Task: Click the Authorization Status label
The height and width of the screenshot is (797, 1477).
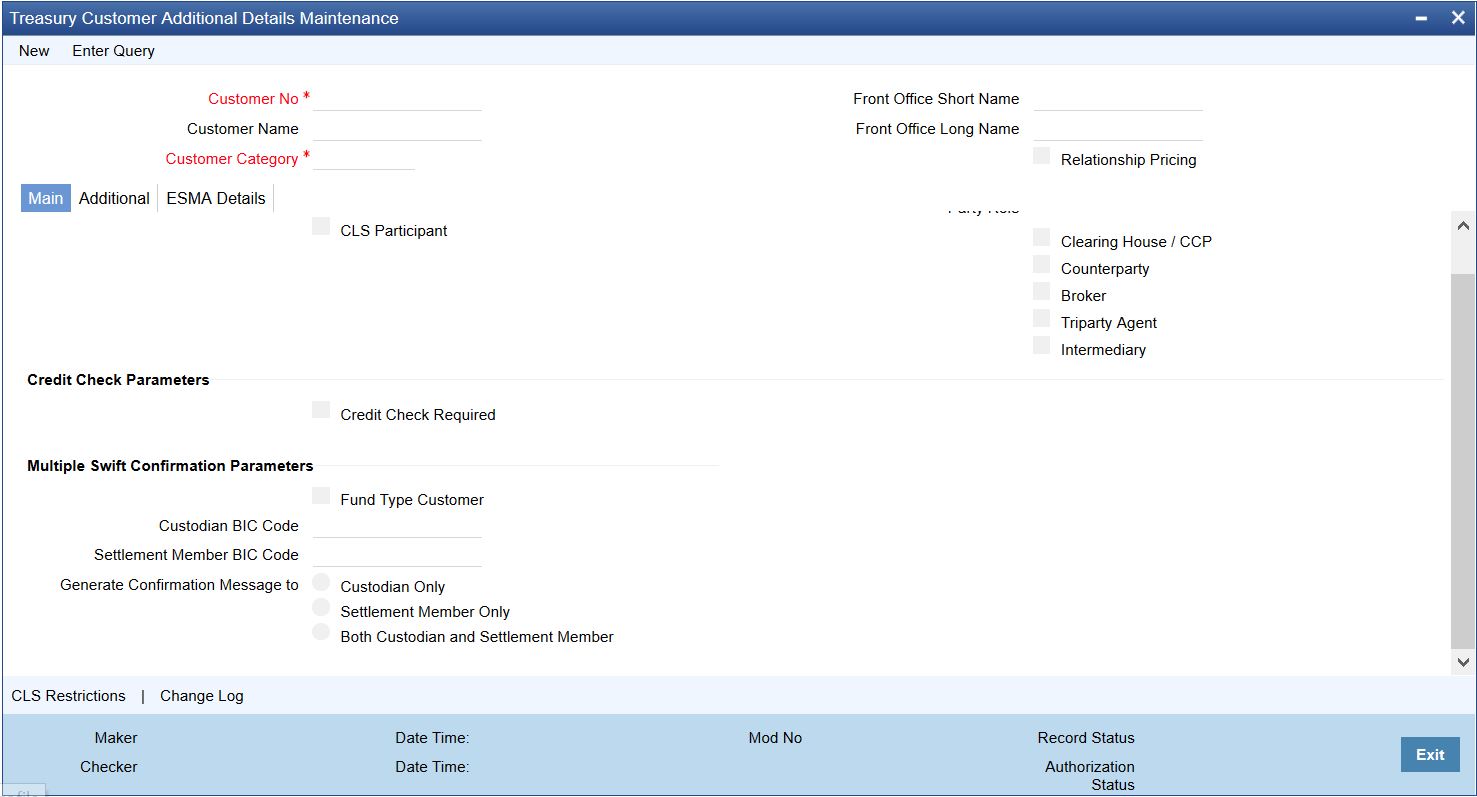Action: (x=1090, y=776)
